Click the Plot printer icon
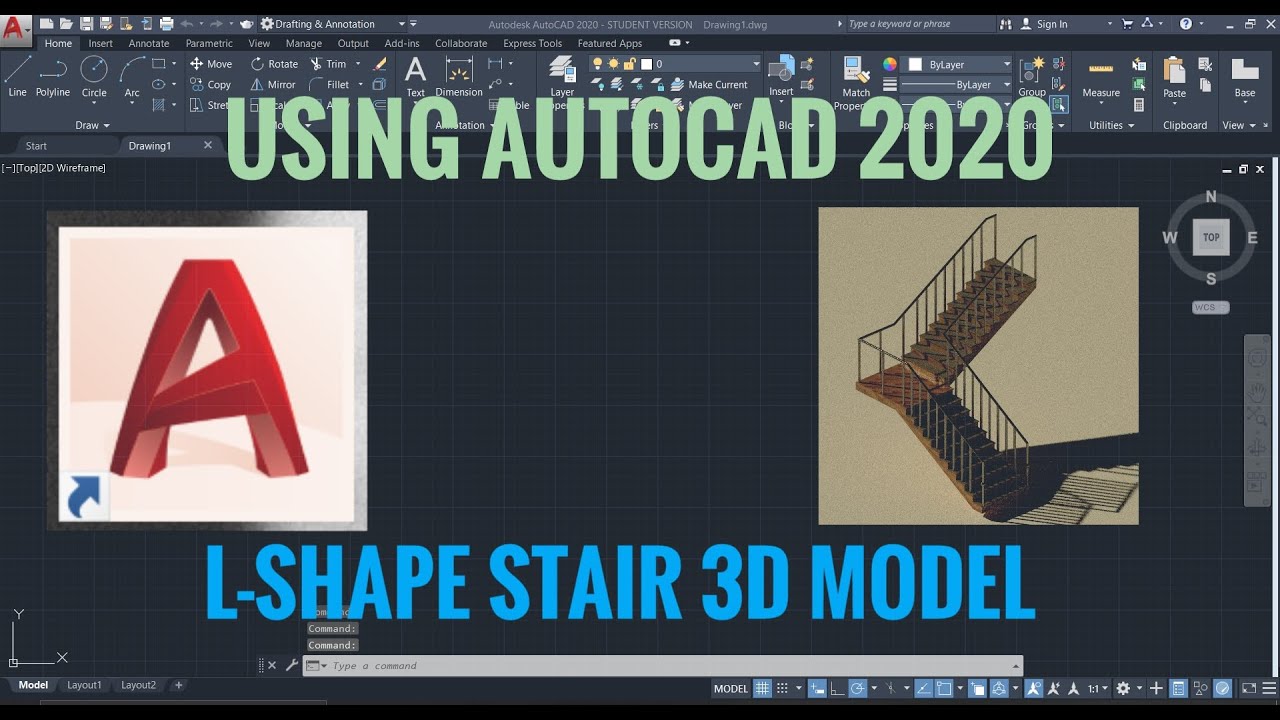The image size is (1280, 720). pos(165,24)
